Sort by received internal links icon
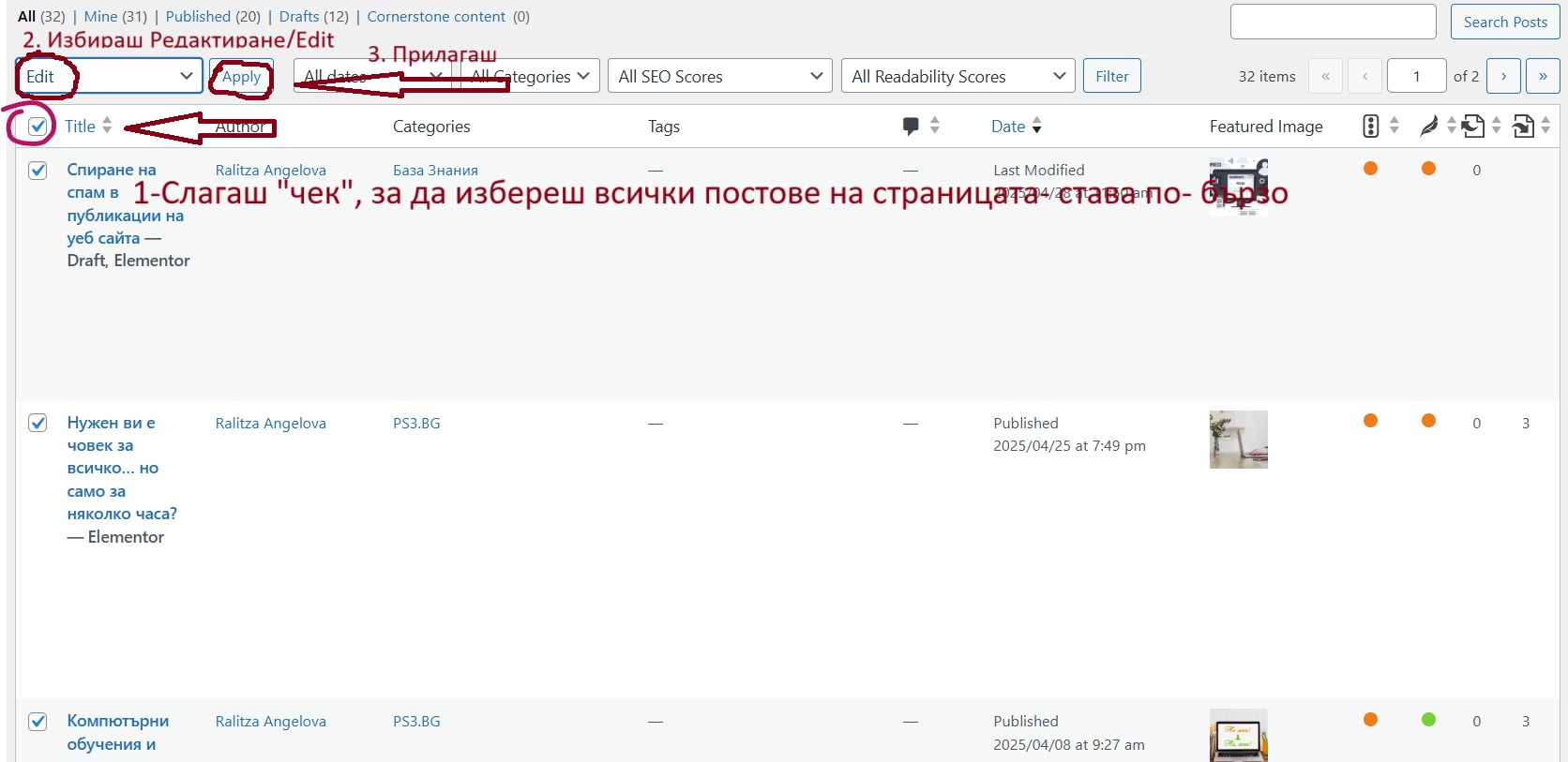This screenshot has height=762, width=1568. click(x=1524, y=127)
